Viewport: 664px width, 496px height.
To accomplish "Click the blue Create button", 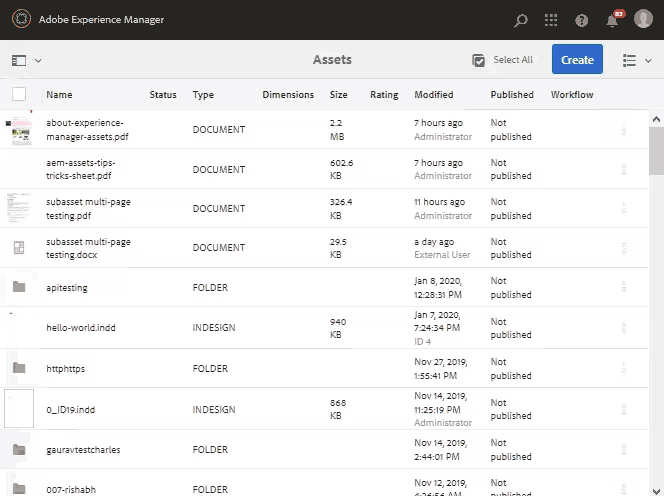I will coord(577,60).
